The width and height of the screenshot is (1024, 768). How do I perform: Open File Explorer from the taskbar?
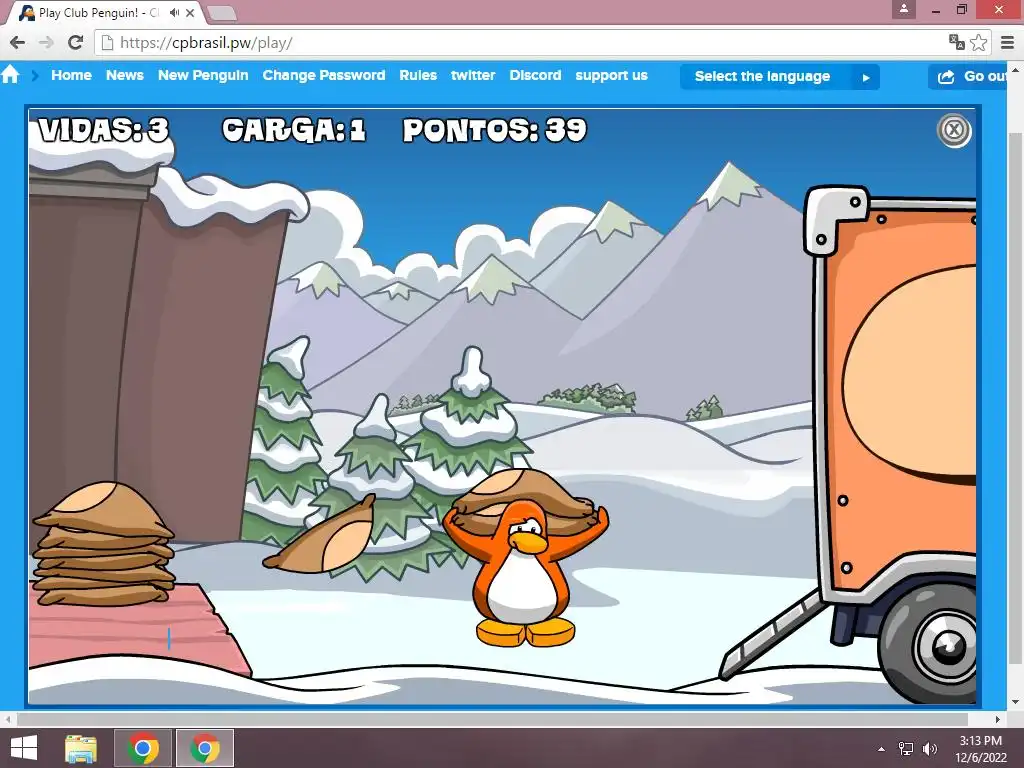pos(81,748)
